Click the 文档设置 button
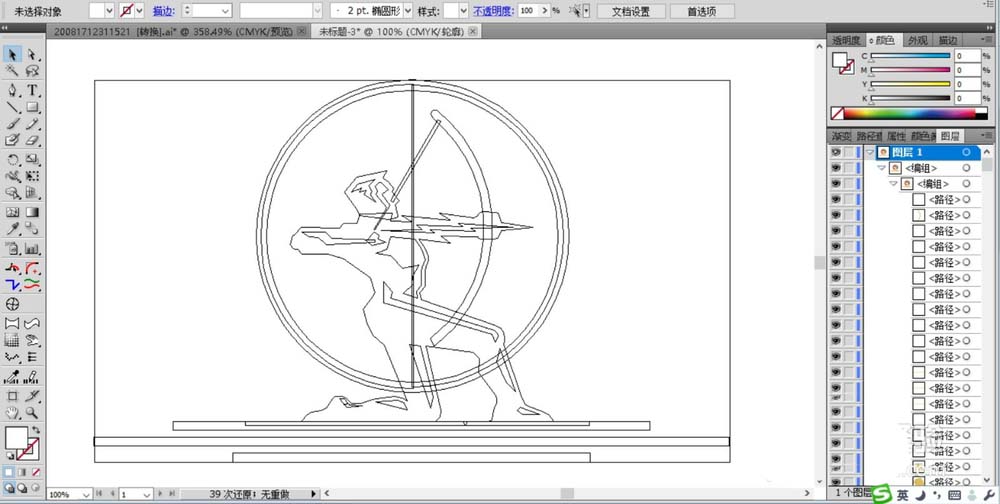 [x=631, y=11]
